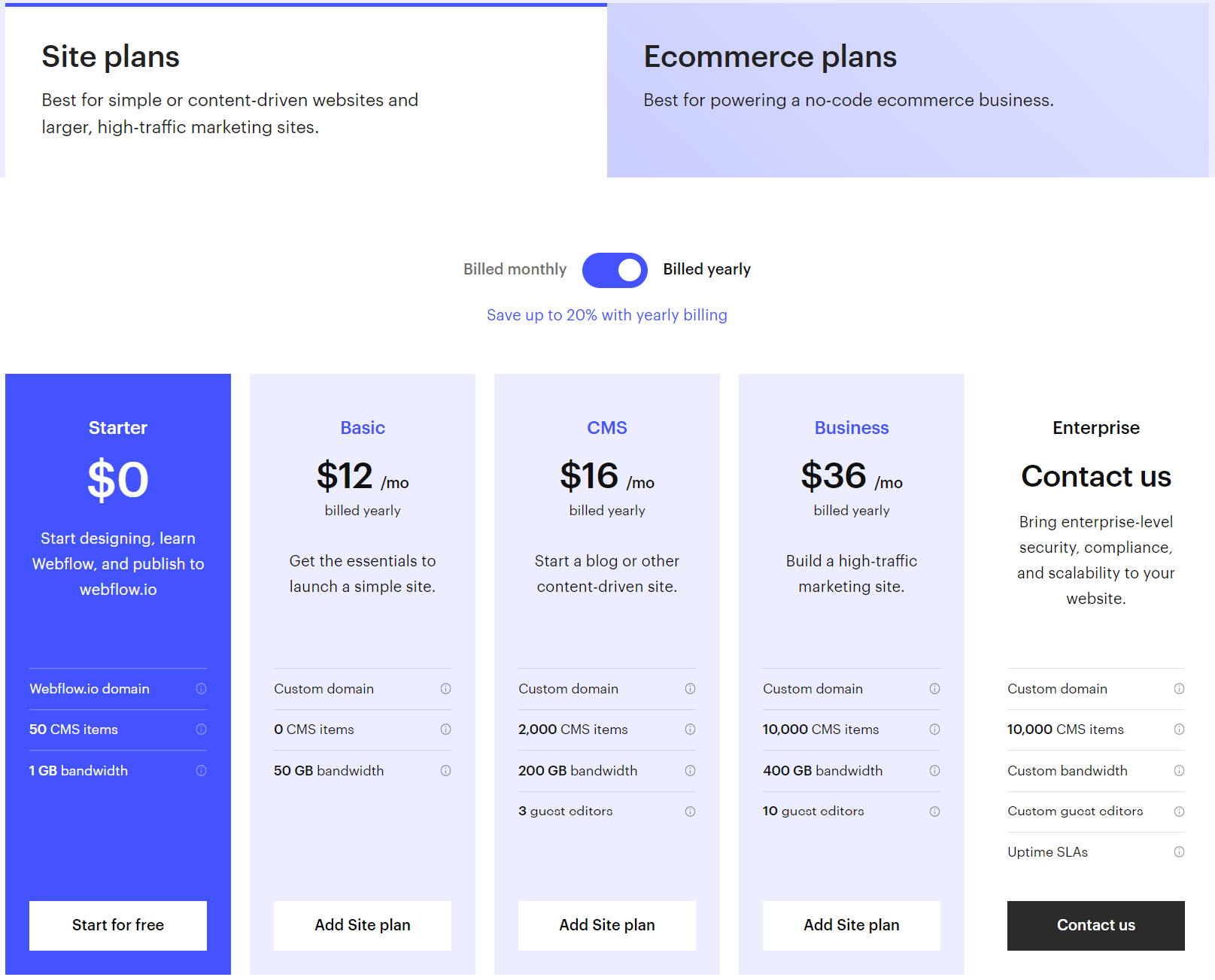Image resolution: width=1215 pixels, height=980 pixels.
Task: View info for CMS plan's 2,000 CMS items
Action: tap(690, 730)
